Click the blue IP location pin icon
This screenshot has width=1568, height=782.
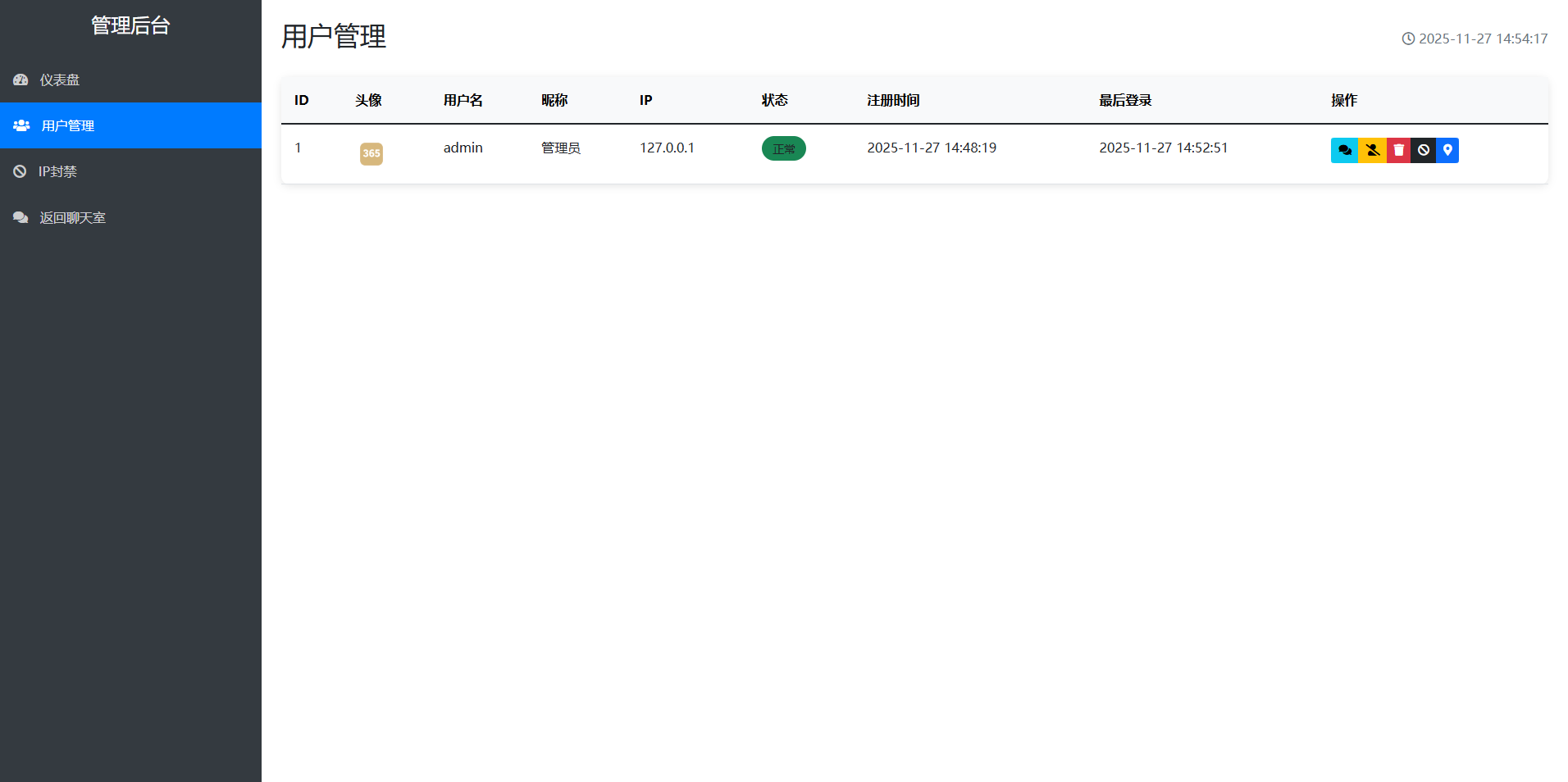(x=1448, y=150)
